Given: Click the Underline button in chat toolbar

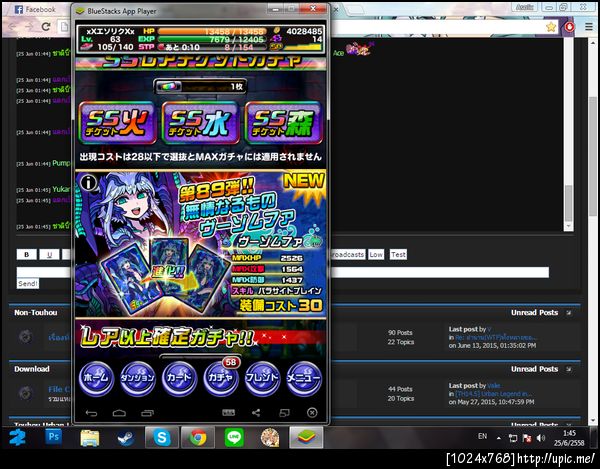Looking at the screenshot, I should [x=49, y=254].
